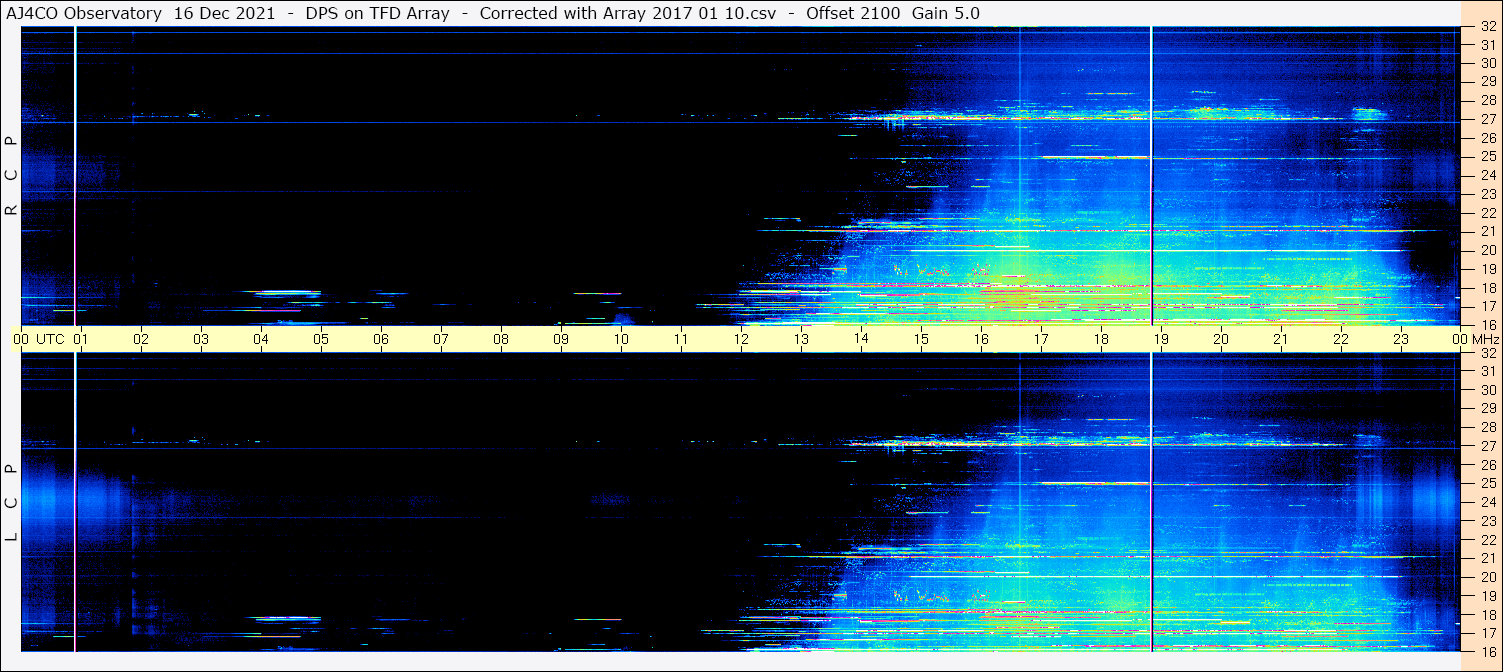Click the 12 hour mark on UTC axis

click(741, 339)
